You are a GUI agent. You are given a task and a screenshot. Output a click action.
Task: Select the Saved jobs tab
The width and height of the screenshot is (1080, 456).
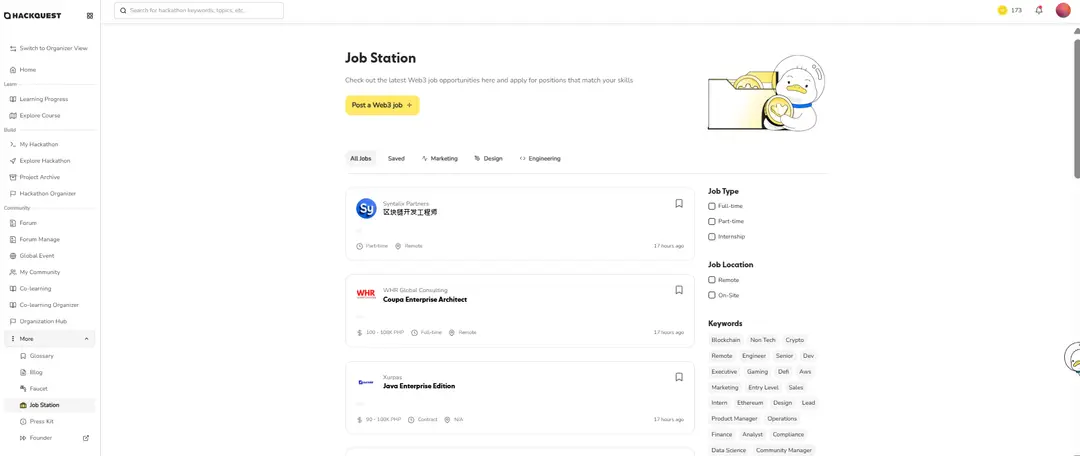pos(396,158)
